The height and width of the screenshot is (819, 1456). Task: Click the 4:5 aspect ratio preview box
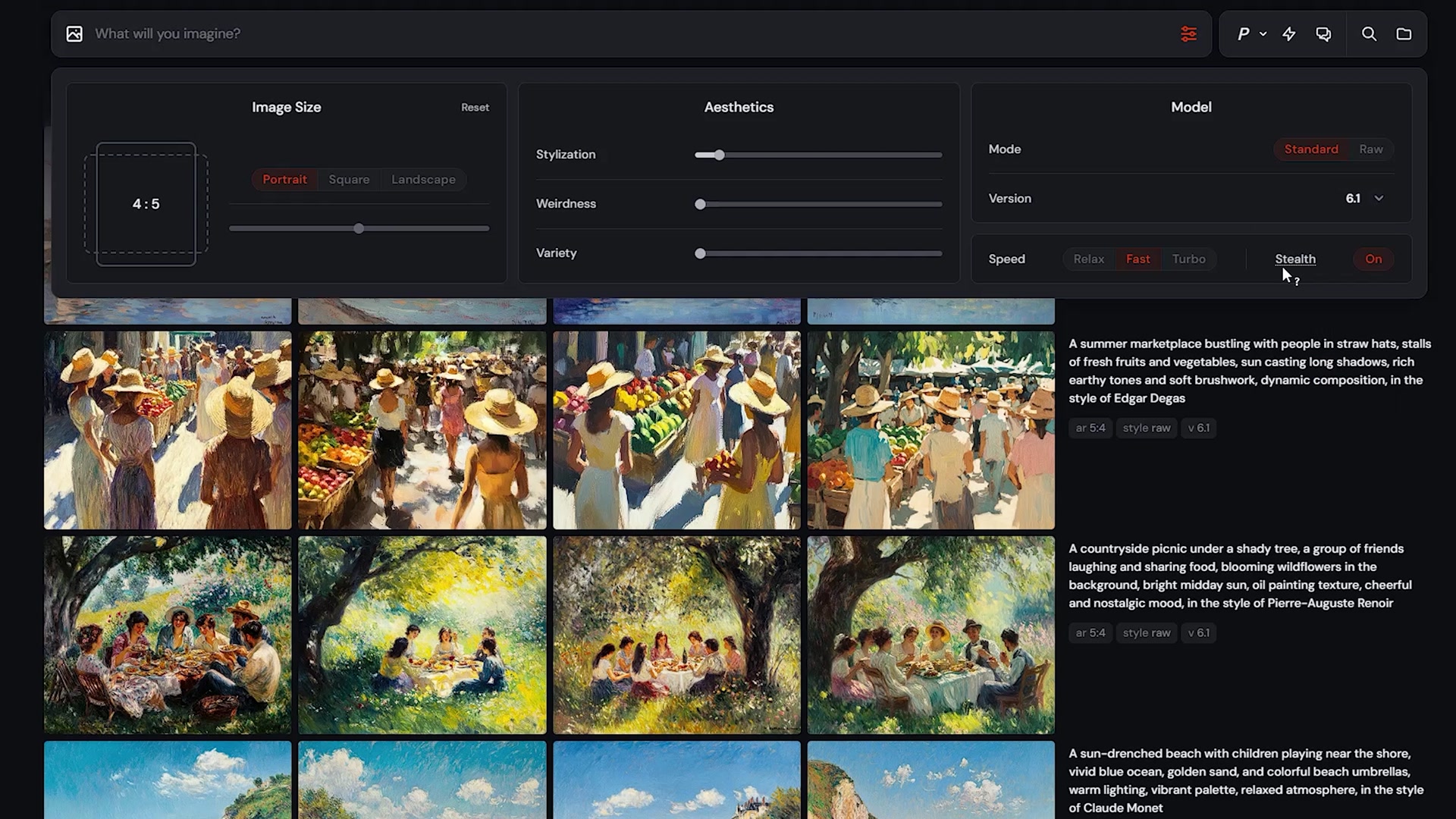146,204
